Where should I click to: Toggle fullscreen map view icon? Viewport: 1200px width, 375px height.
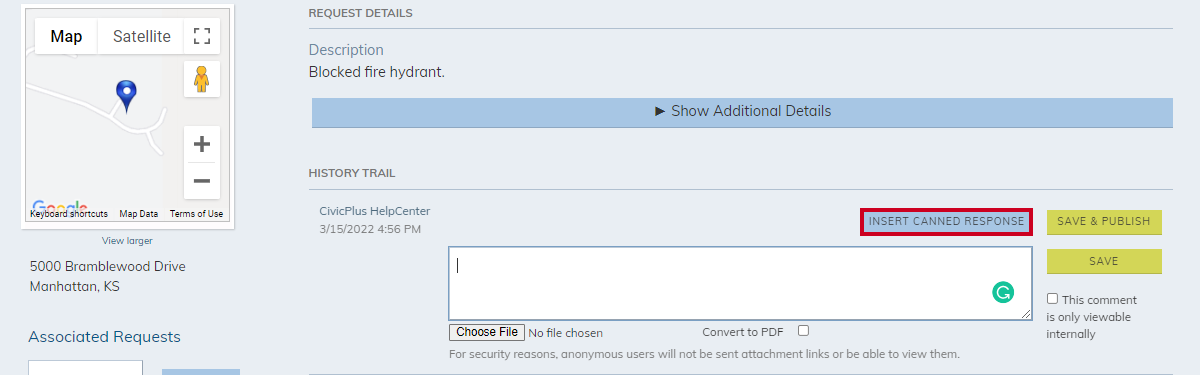pos(202,36)
